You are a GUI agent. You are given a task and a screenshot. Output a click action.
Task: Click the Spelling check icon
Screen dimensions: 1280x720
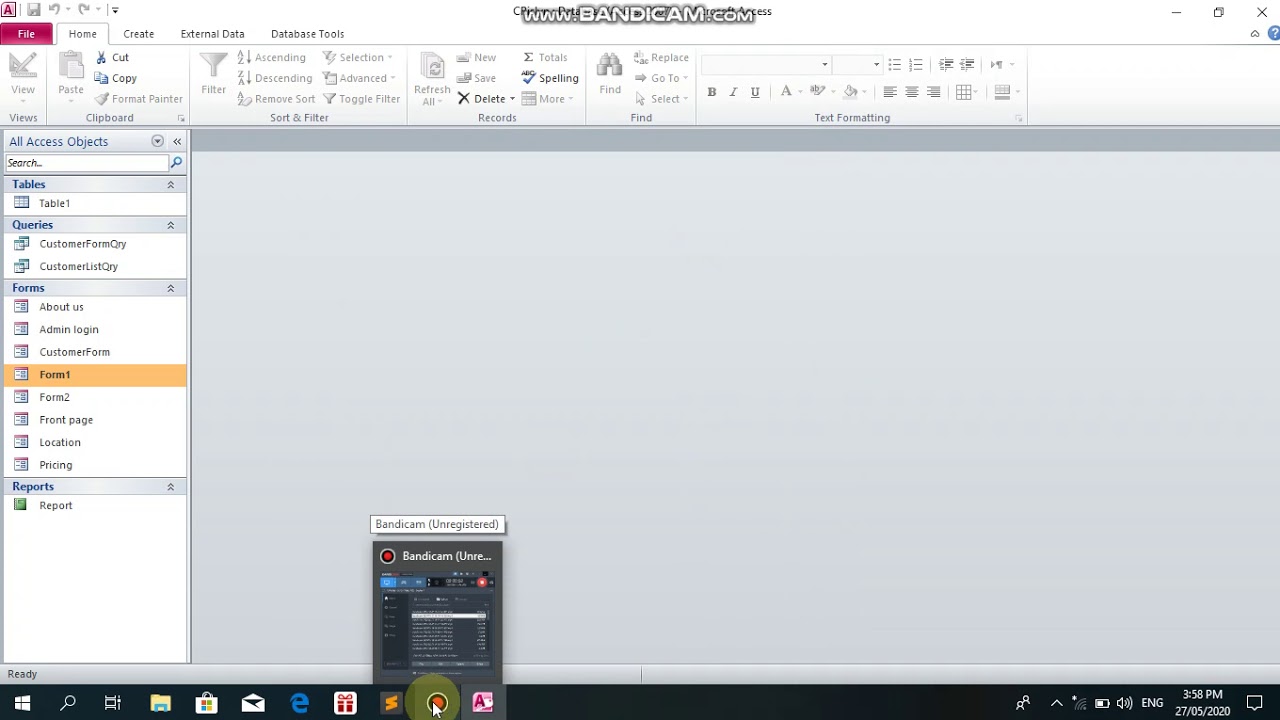pos(550,78)
